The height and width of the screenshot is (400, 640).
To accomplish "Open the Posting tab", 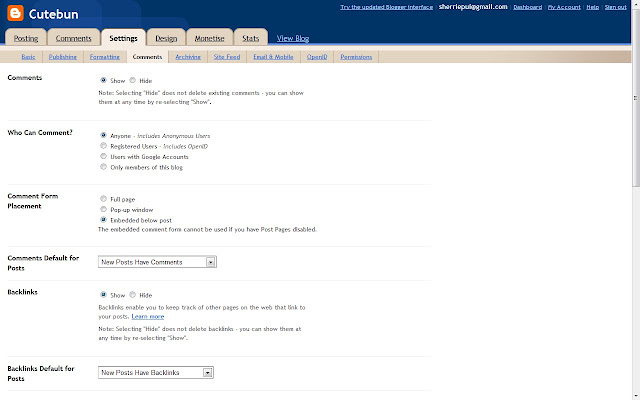I will [x=26, y=37].
